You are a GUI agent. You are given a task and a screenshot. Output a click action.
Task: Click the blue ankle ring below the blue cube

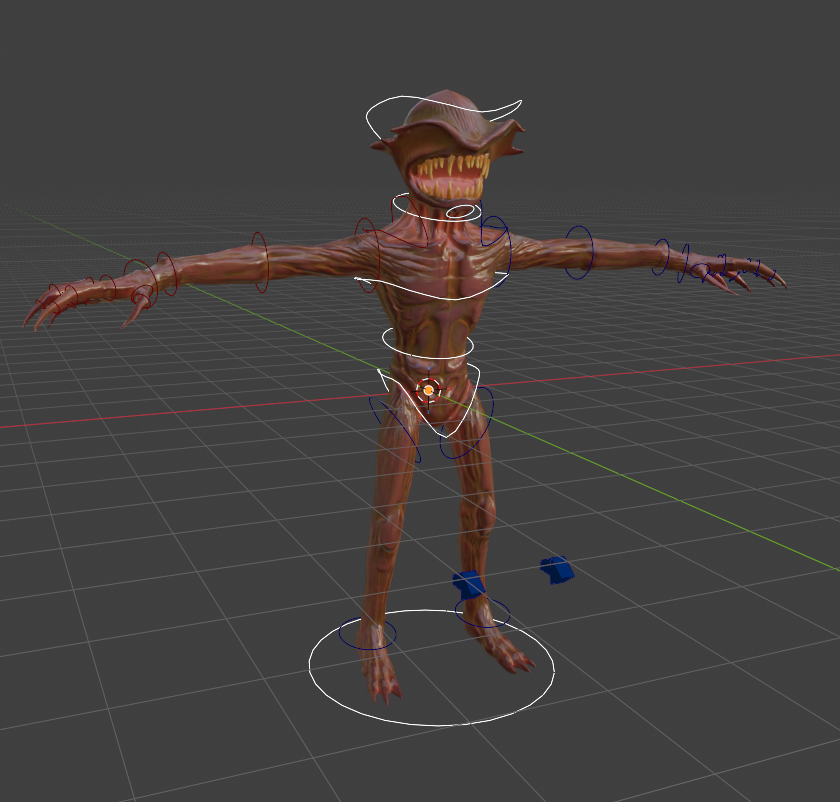click(x=483, y=613)
